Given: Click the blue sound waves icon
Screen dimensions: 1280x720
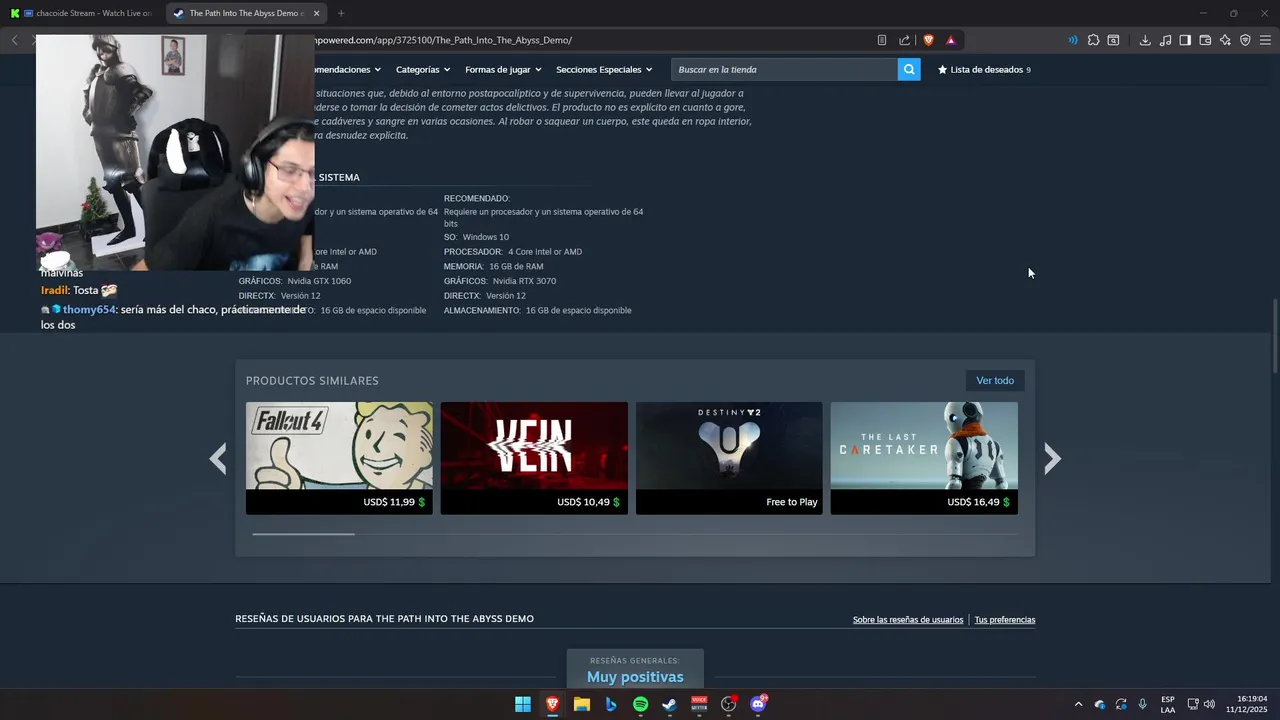Looking at the screenshot, I should click(x=1073, y=40).
